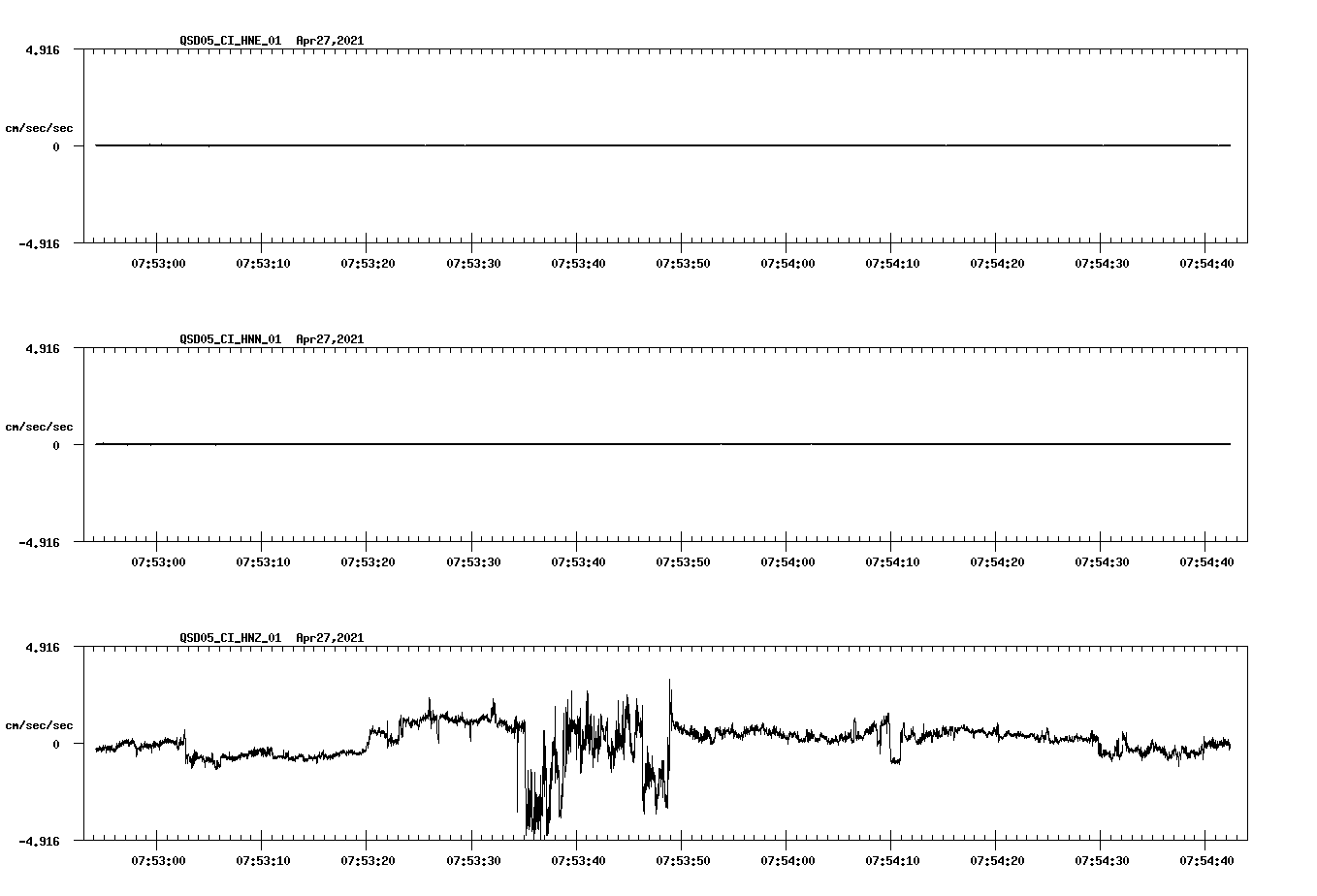1317x896 pixels.
Task: Click the 07:54:40 time tick on the bottom axis
Action: pyautogui.click(x=1206, y=859)
